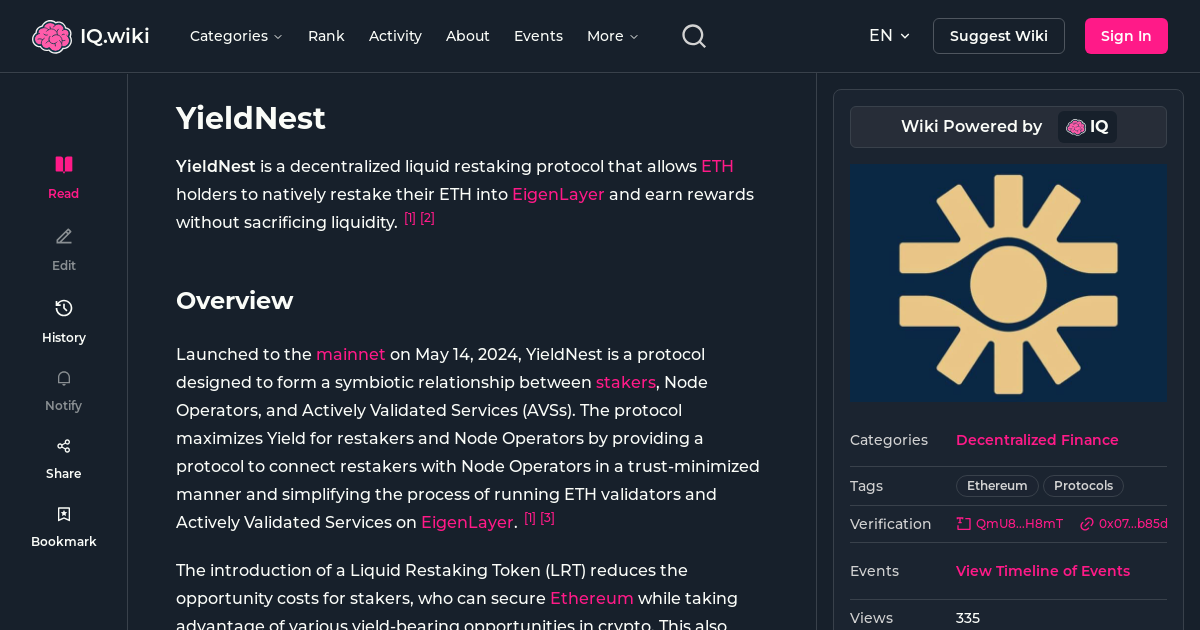The height and width of the screenshot is (630, 1200).
Task: Bookmark this wiki using the sidebar icon
Action: [x=63, y=513]
